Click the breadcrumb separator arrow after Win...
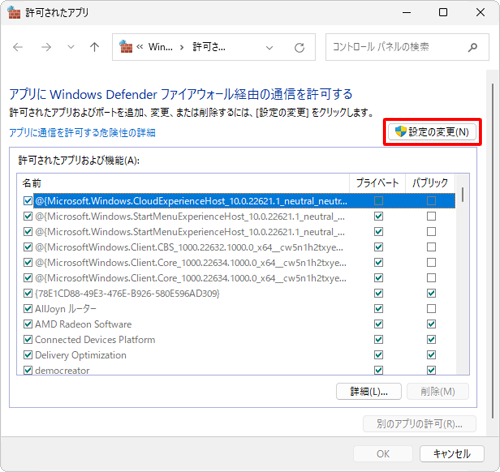The height and width of the screenshot is (472, 500). click(182, 48)
